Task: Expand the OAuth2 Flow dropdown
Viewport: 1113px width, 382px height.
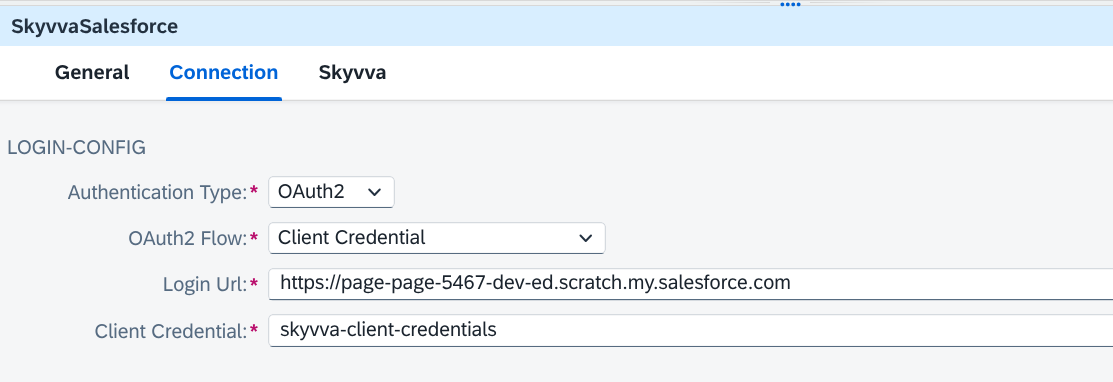Action: tap(437, 238)
